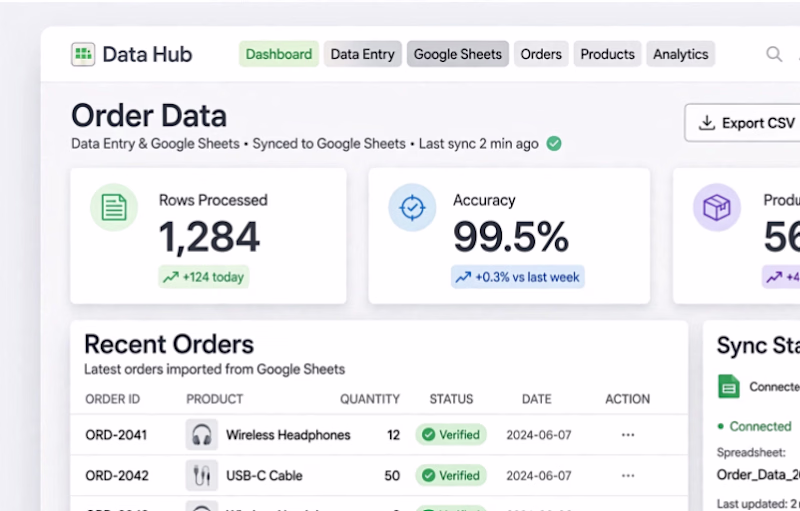Open actions menu for ORD-2041
This screenshot has height=511, width=800.
tap(628, 435)
